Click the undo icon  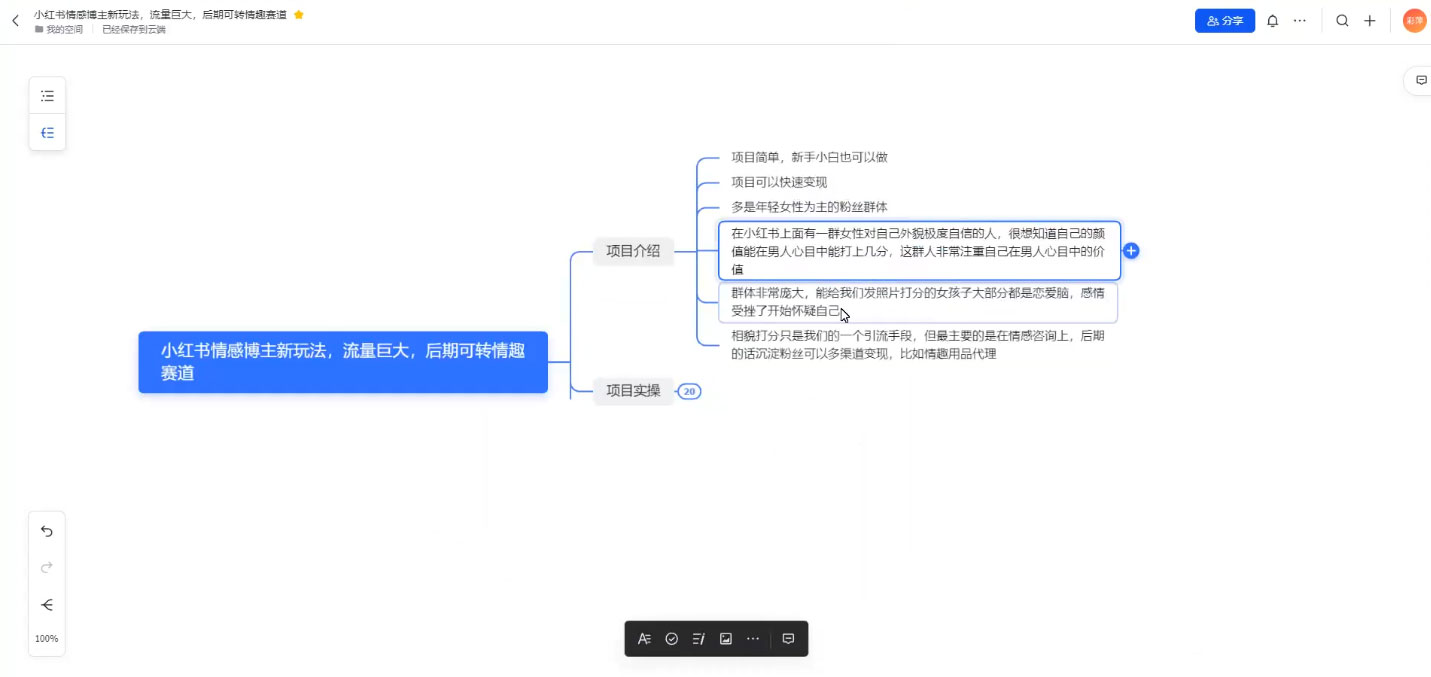point(46,531)
